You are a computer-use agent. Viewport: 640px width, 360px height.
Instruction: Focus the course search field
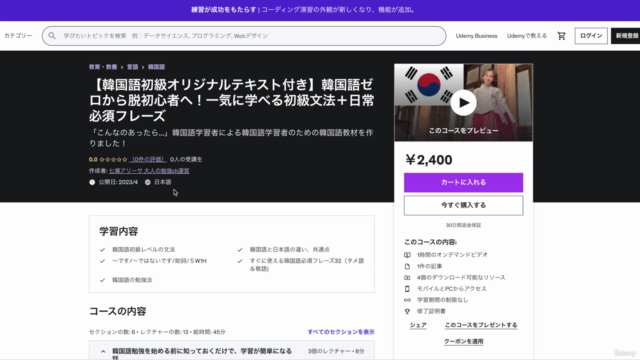[x=244, y=36]
